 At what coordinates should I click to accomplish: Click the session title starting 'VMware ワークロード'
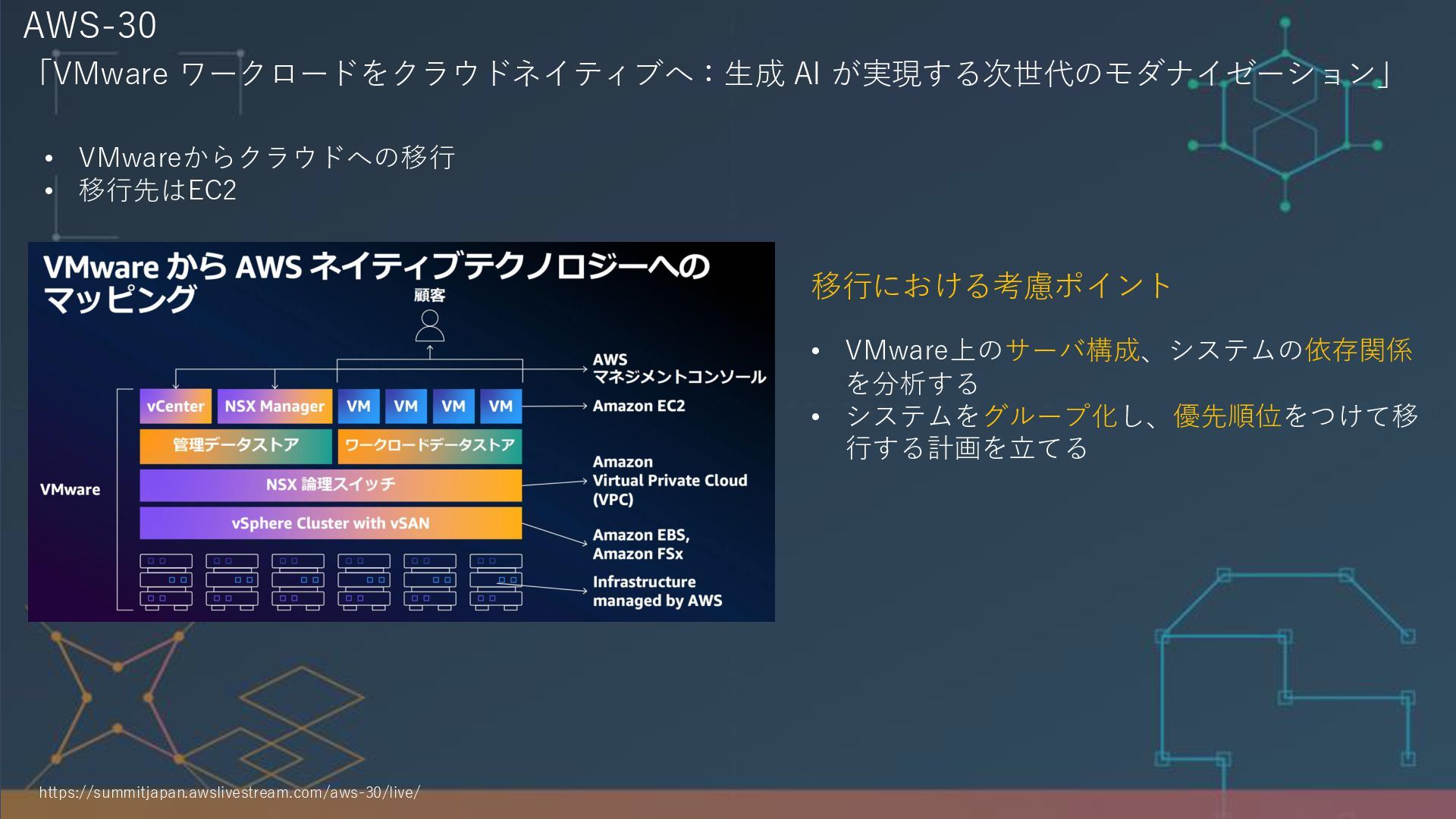[714, 74]
